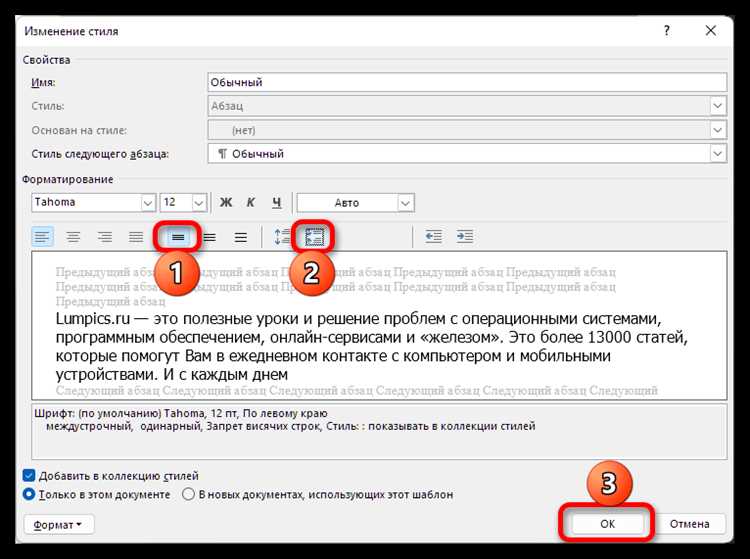The height and width of the screenshot is (559, 750).
Task: Toggle Добавить в коллекцию стилей checkbox
Action: (x=29, y=476)
